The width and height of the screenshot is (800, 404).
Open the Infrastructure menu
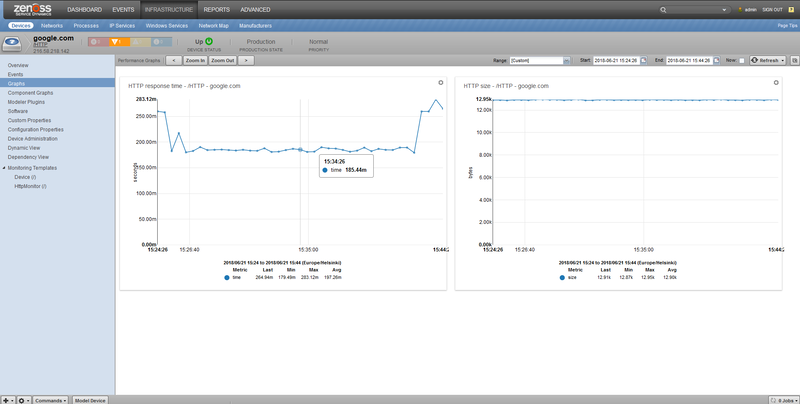(169, 10)
